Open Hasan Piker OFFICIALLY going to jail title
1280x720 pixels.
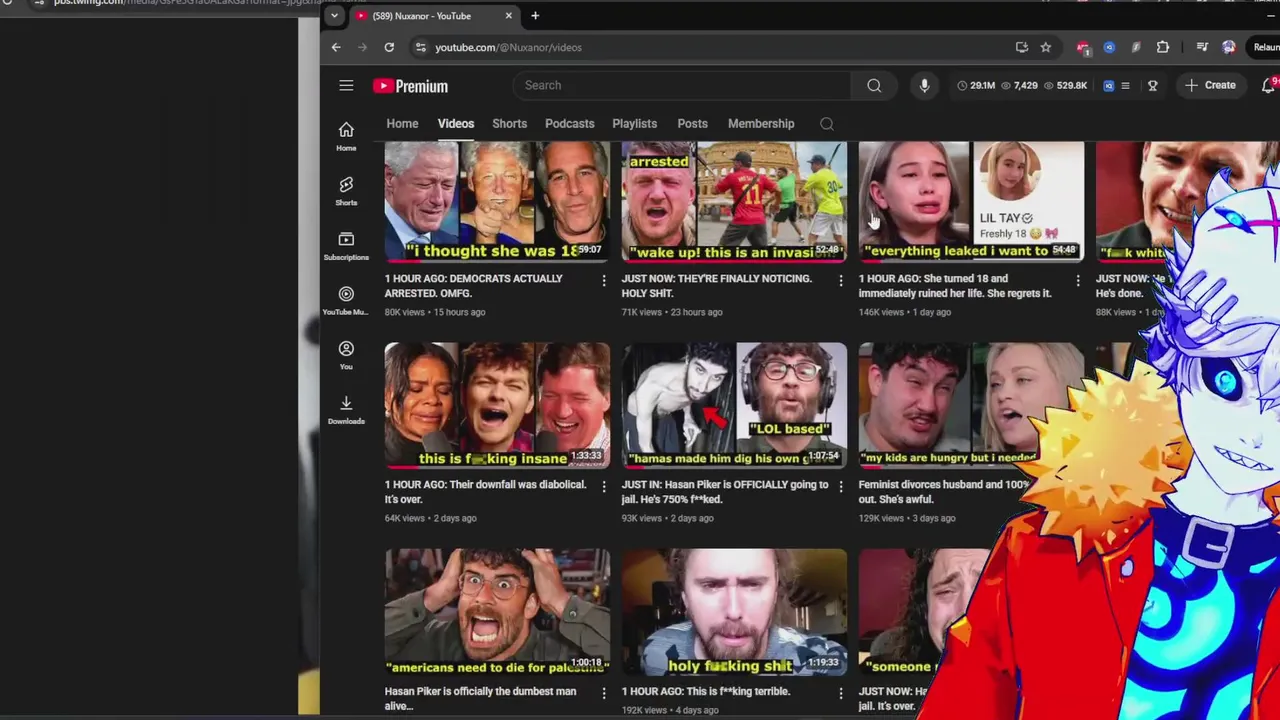(x=725, y=492)
